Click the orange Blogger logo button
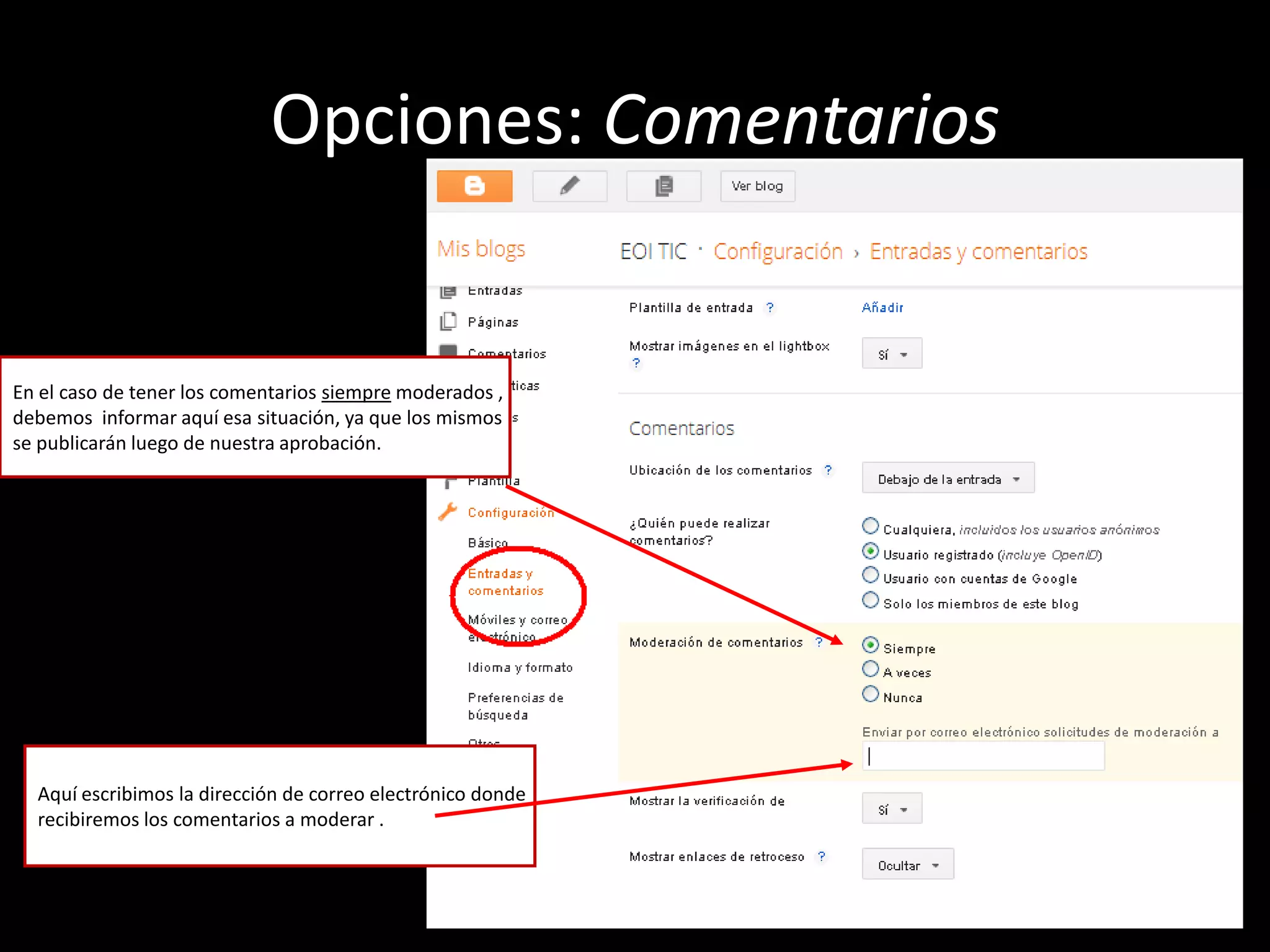This screenshot has width=1270, height=952. (x=474, y=186)
